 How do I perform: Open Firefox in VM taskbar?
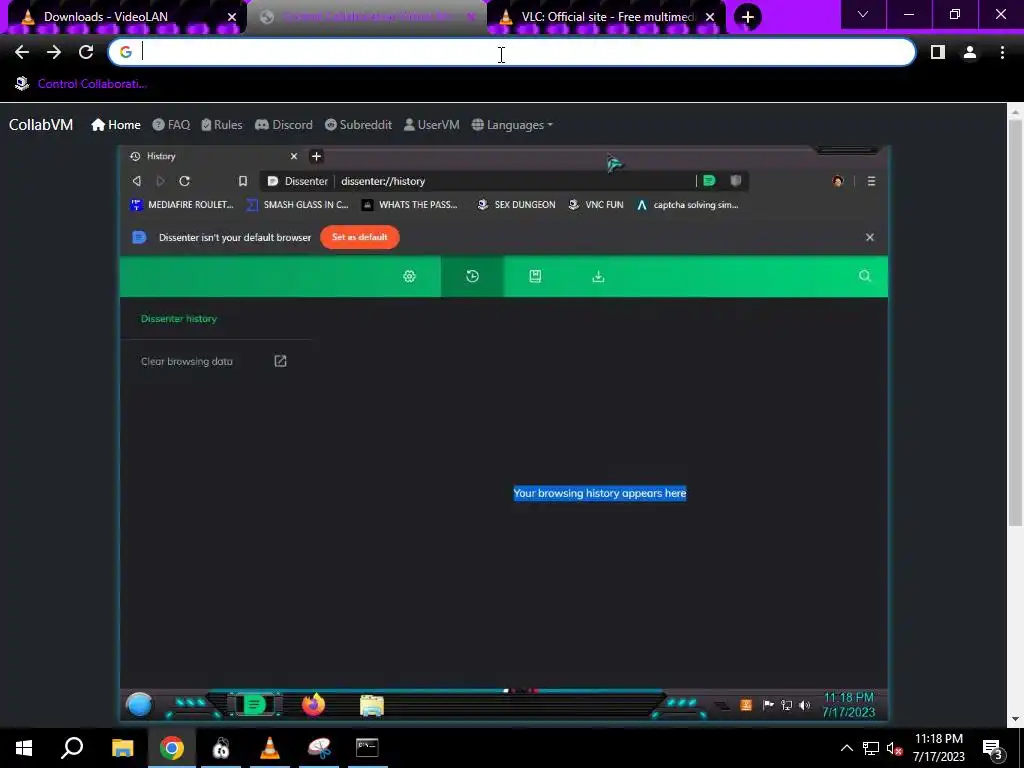313,705
